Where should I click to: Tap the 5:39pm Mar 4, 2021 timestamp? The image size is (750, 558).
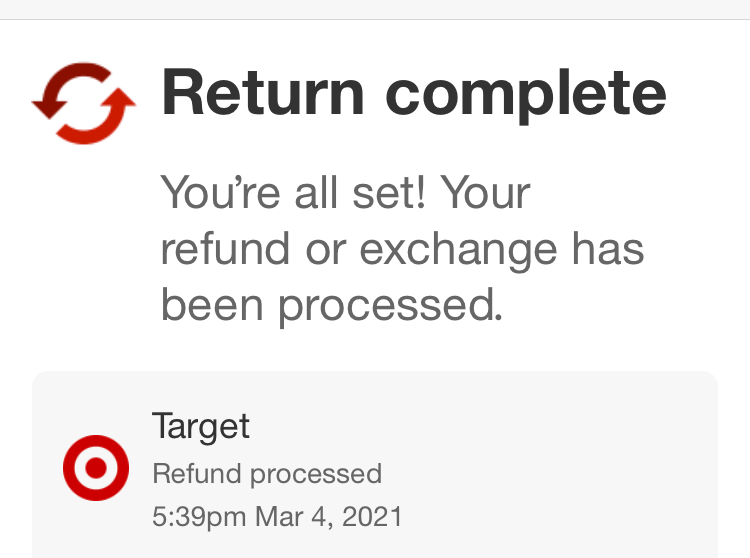[277, 517]
